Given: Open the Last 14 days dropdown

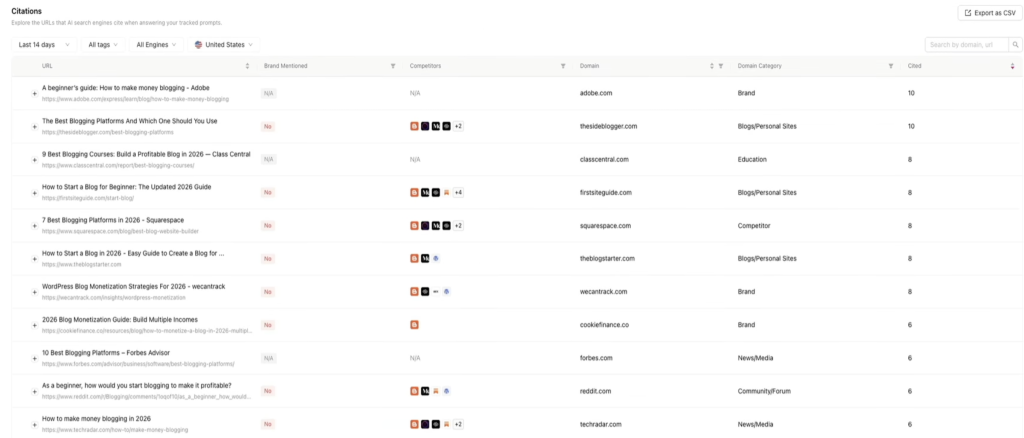Looking at the screenshot, I should (x=44, y=45).
